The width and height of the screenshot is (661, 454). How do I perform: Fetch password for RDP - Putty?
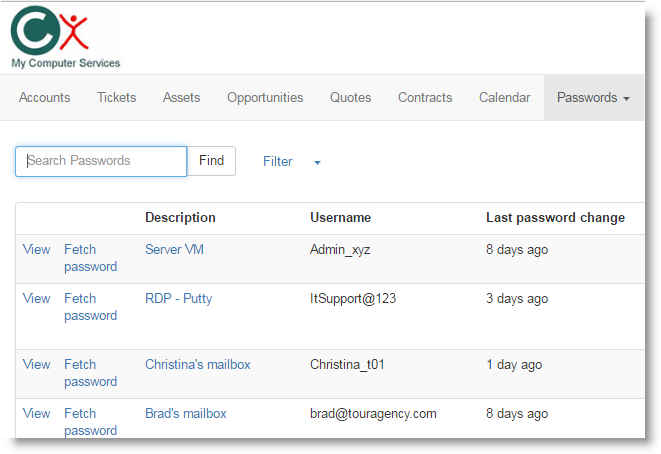(x=90, y=307)
